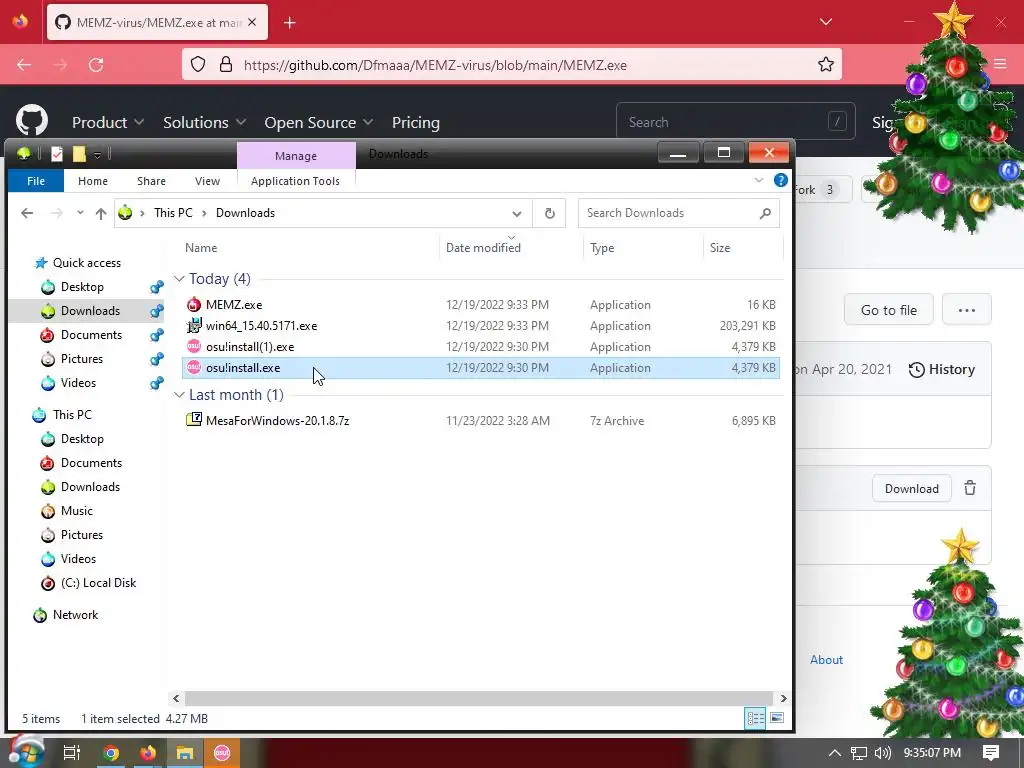Open Windows action center notifications icon
The image size is (1024, 768).
coord(991,753)
